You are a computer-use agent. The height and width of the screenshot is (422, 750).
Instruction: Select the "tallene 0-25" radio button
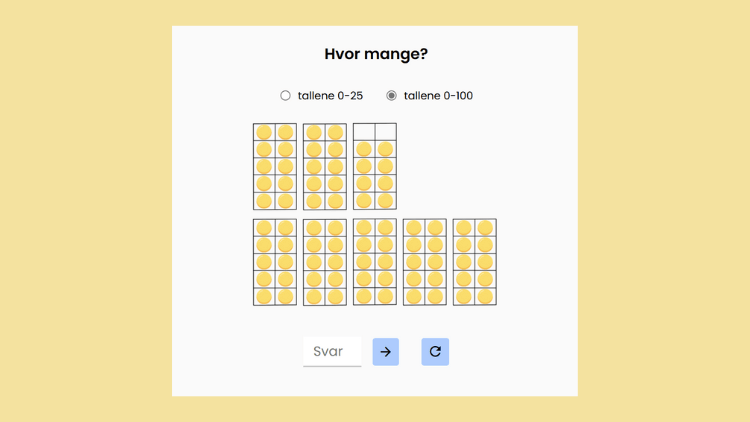[286, 96]
